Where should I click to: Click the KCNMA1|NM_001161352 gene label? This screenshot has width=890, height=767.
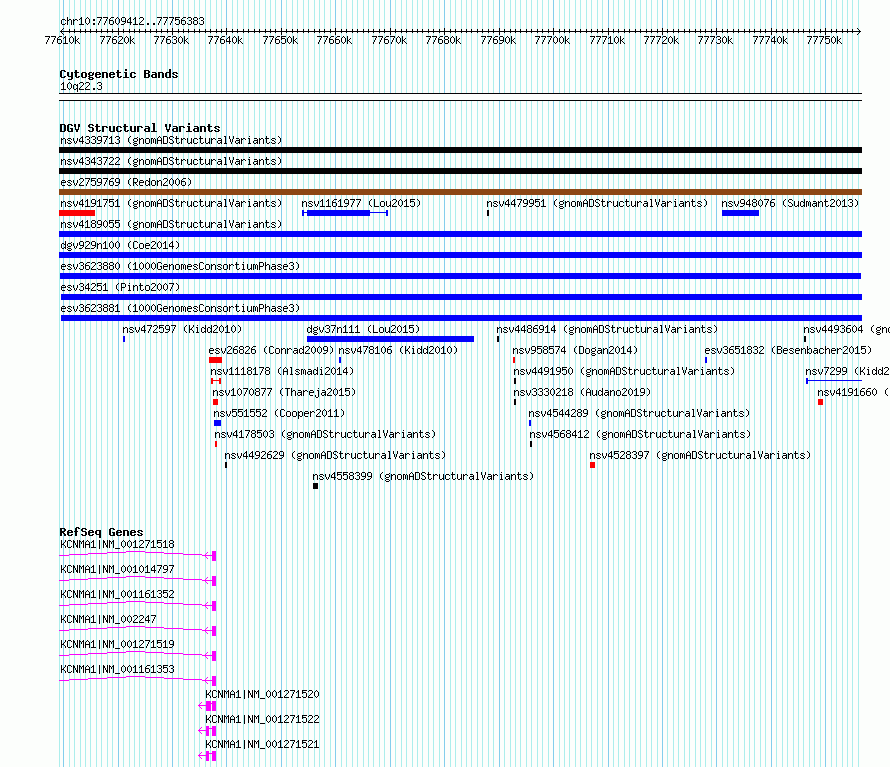[x=117, y=594]
